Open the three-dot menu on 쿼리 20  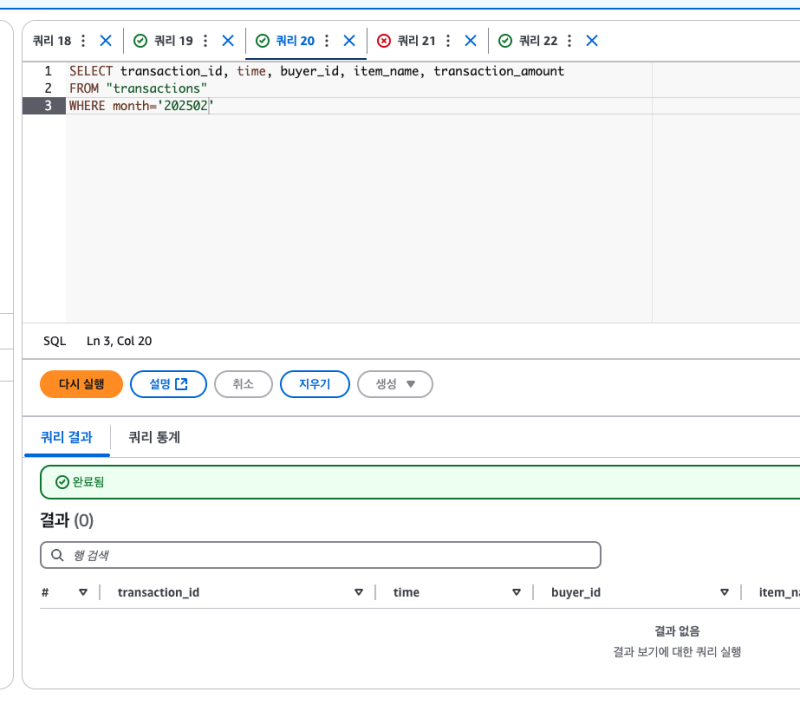[327, 41]
